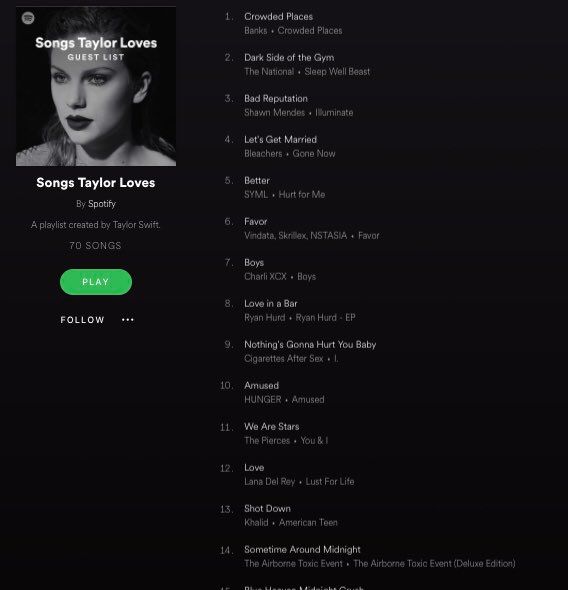
Task: Select track Amused by HUNGER
Action: coord(261,386)
